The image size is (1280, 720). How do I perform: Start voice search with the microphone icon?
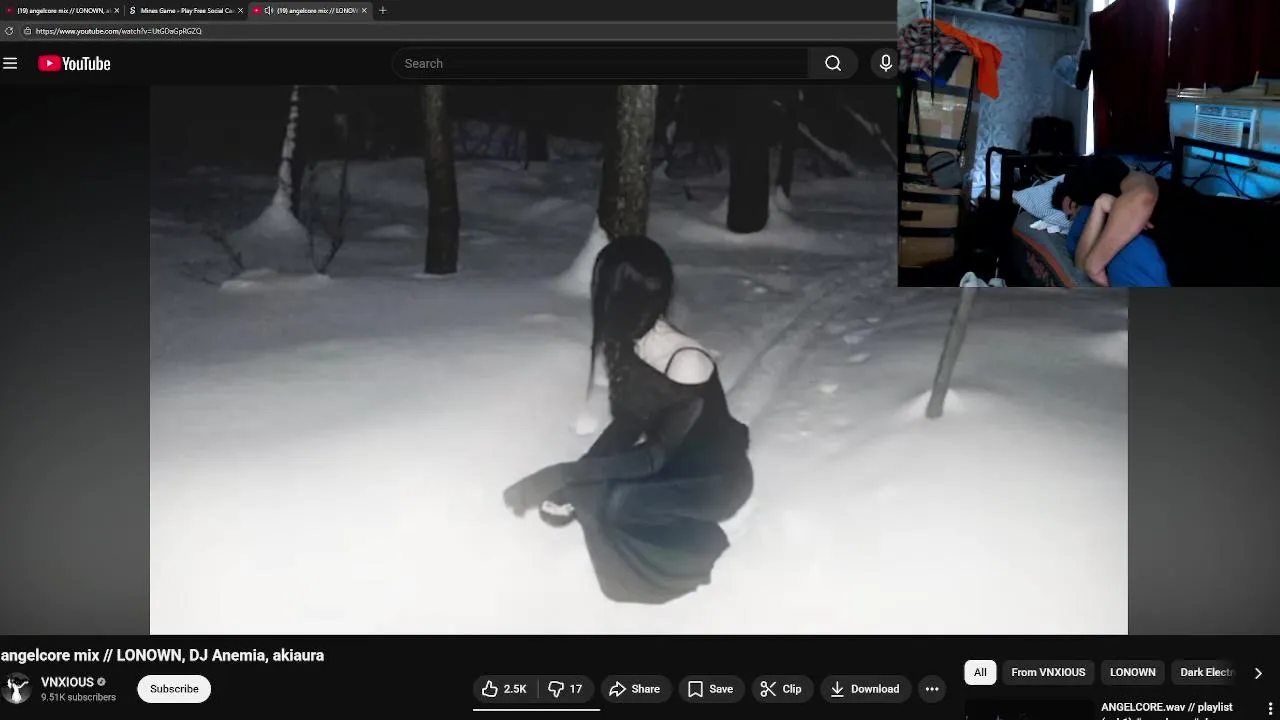point(885,63)
